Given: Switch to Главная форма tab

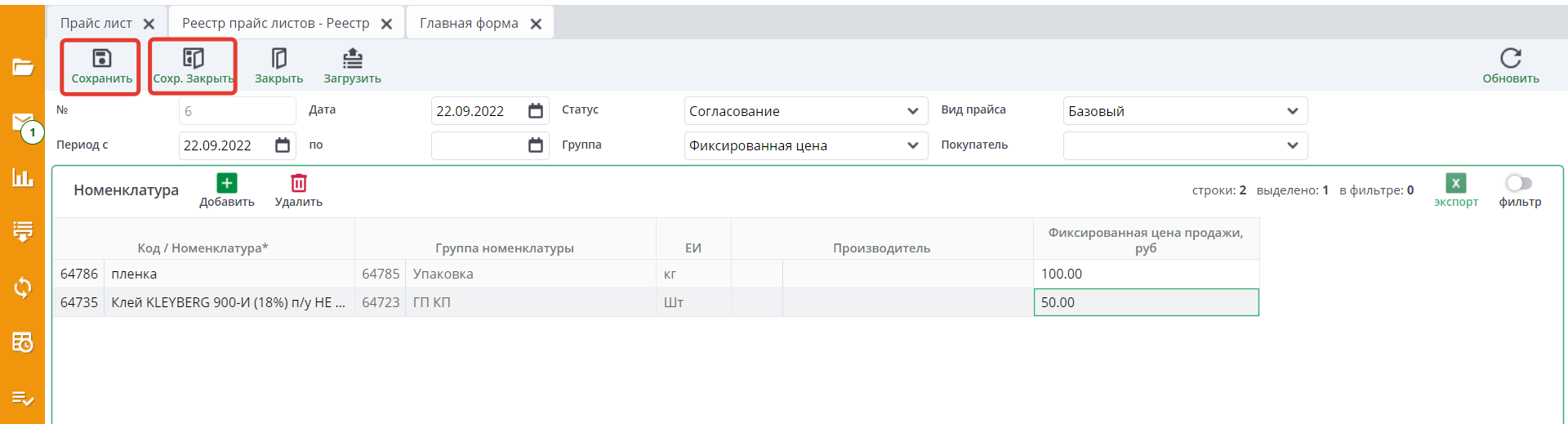Looking at the screenshot, I should pyautogui.click(x=469, y=23).
